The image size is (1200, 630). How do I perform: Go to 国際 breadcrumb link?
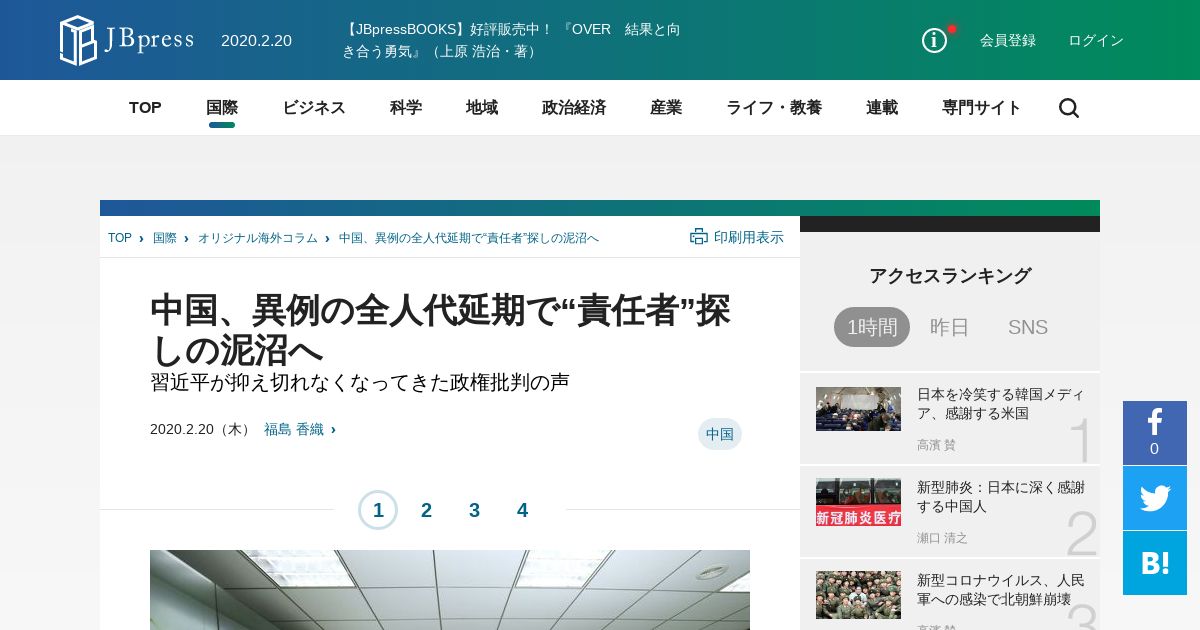click(x=165, y=238)
